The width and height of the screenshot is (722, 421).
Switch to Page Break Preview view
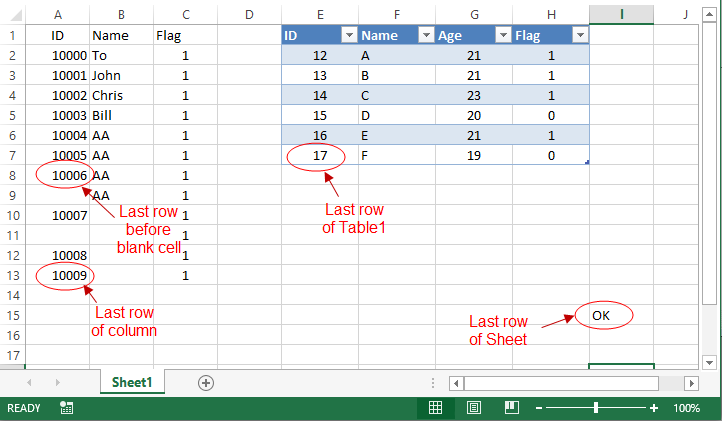pos(511,408)
